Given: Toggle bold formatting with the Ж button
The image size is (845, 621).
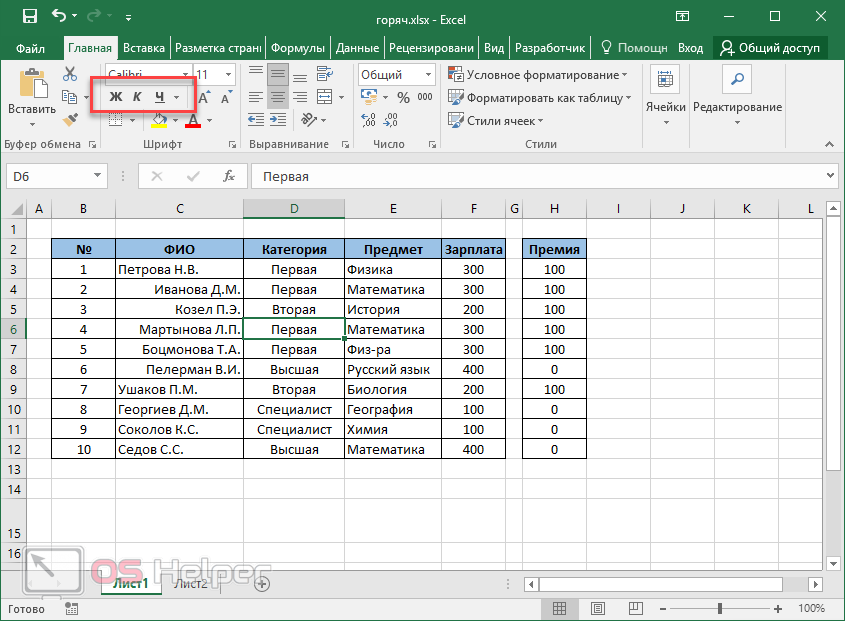Looking at the screenshot, I should pos(115,97).
